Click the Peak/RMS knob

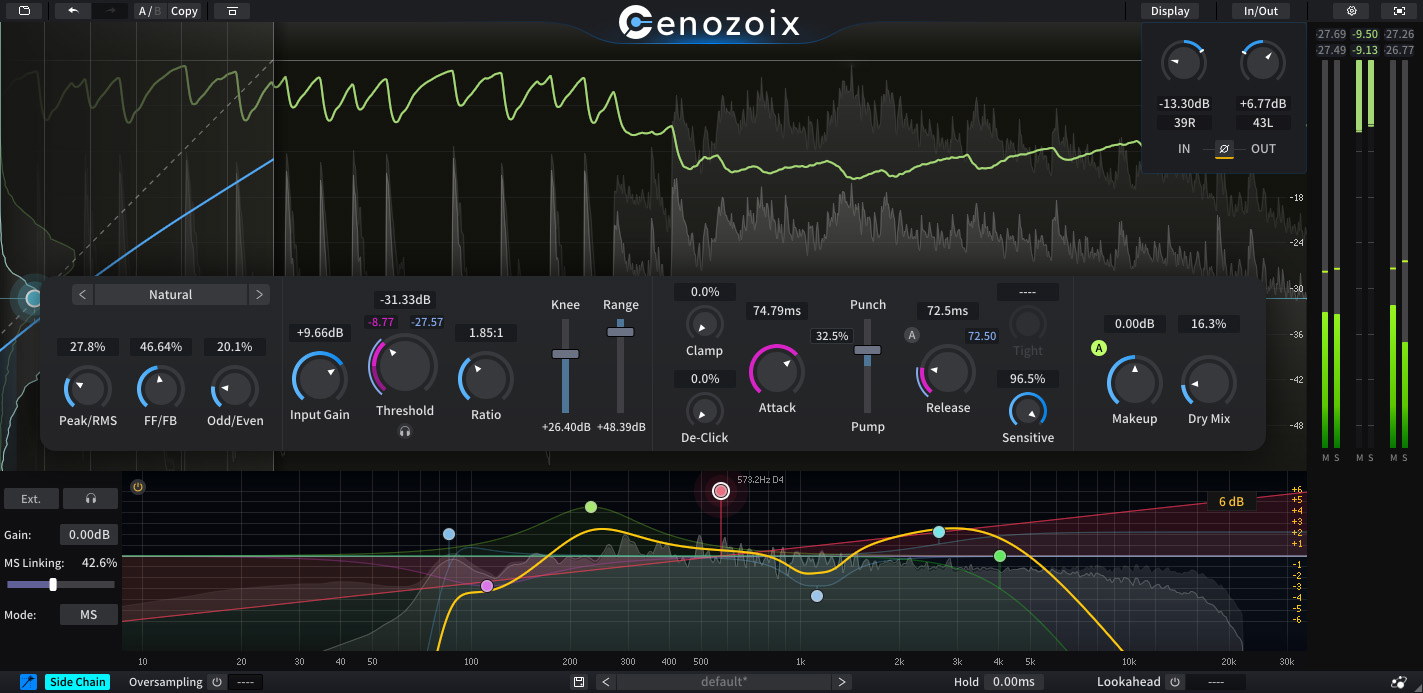pos(88,389)
